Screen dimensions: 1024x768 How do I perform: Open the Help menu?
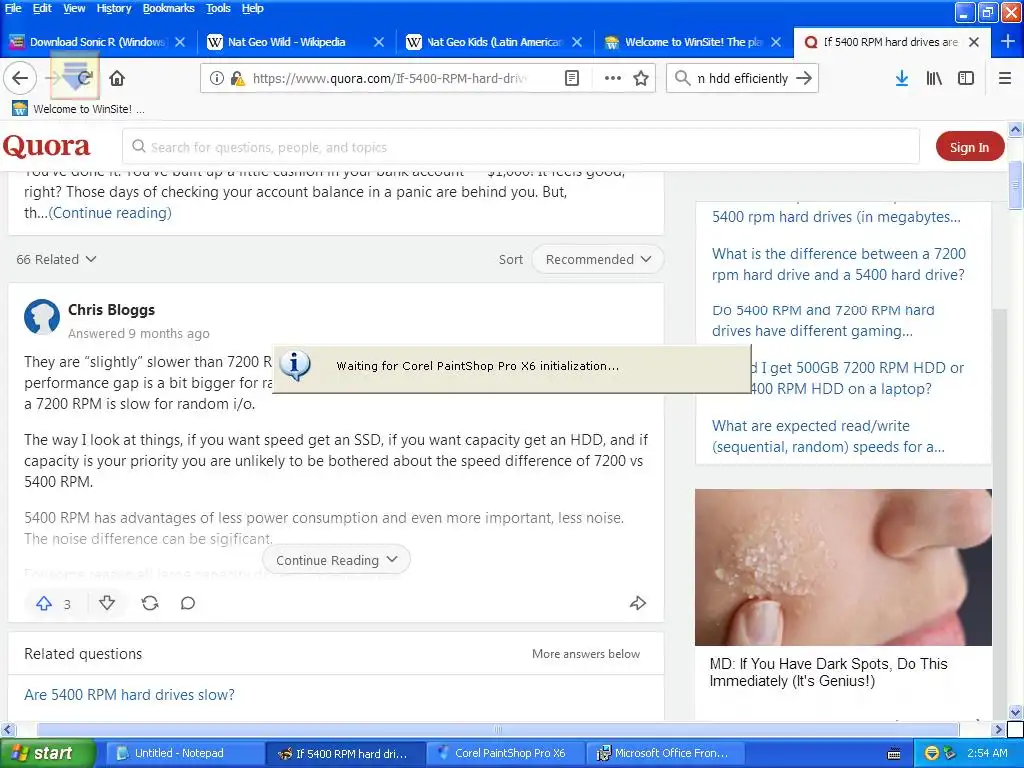(252, 8)
